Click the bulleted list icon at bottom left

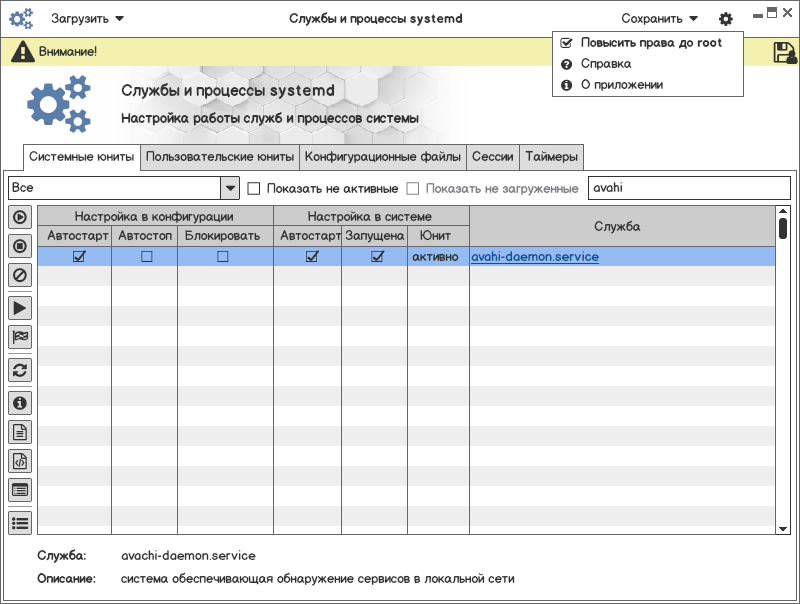coord(20,521)
